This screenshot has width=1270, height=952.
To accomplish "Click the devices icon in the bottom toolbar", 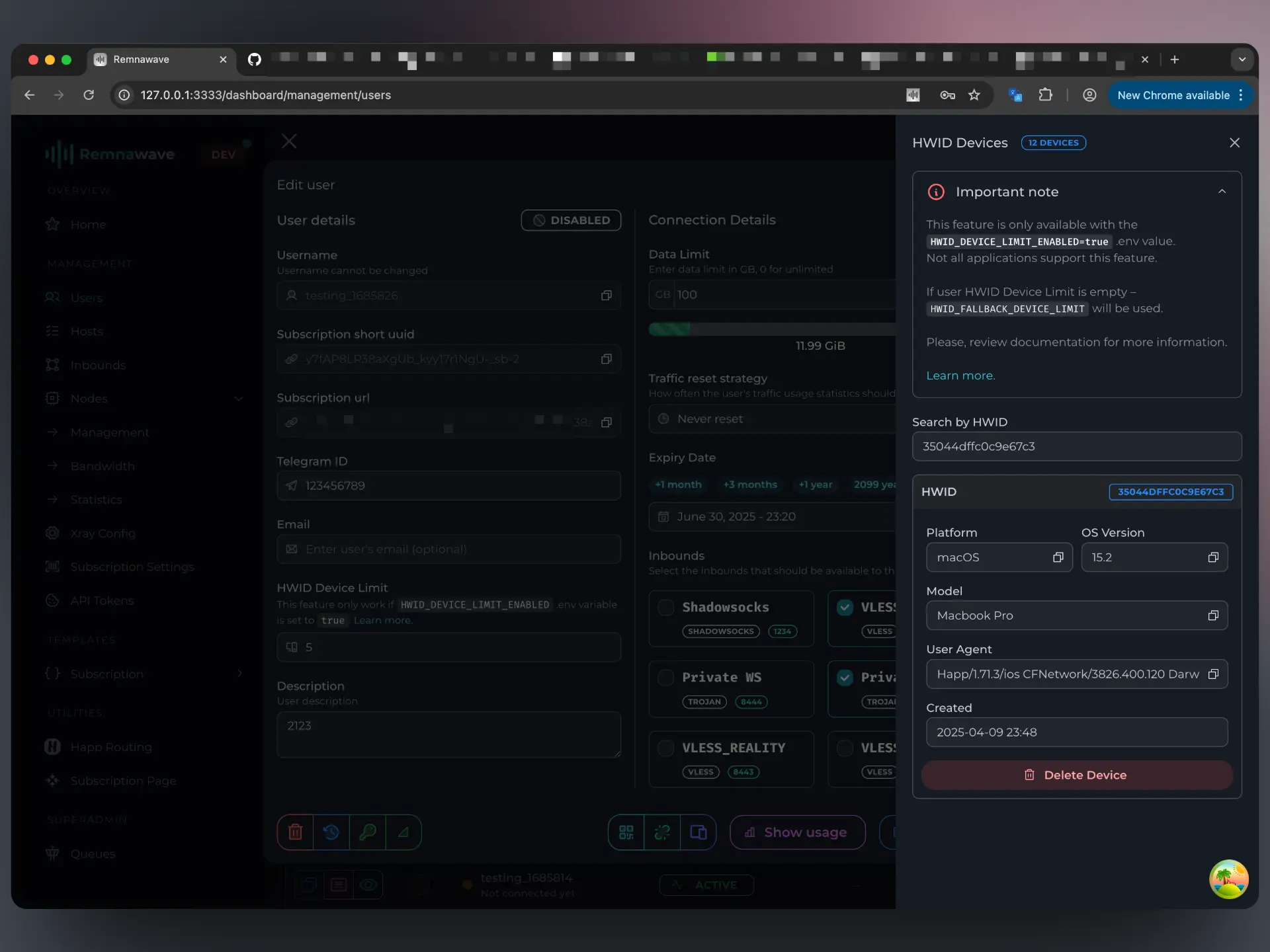I will 698,832.
